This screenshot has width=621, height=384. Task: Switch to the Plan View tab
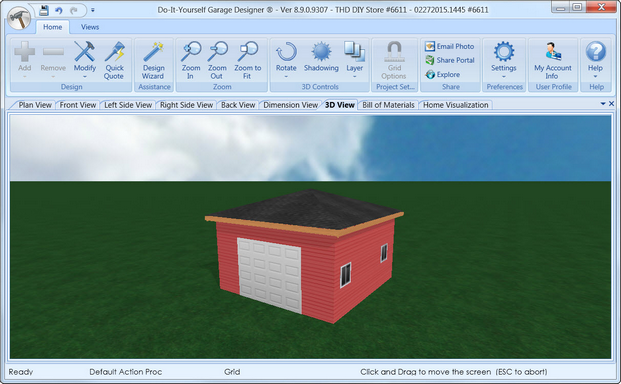coord(35,105)
